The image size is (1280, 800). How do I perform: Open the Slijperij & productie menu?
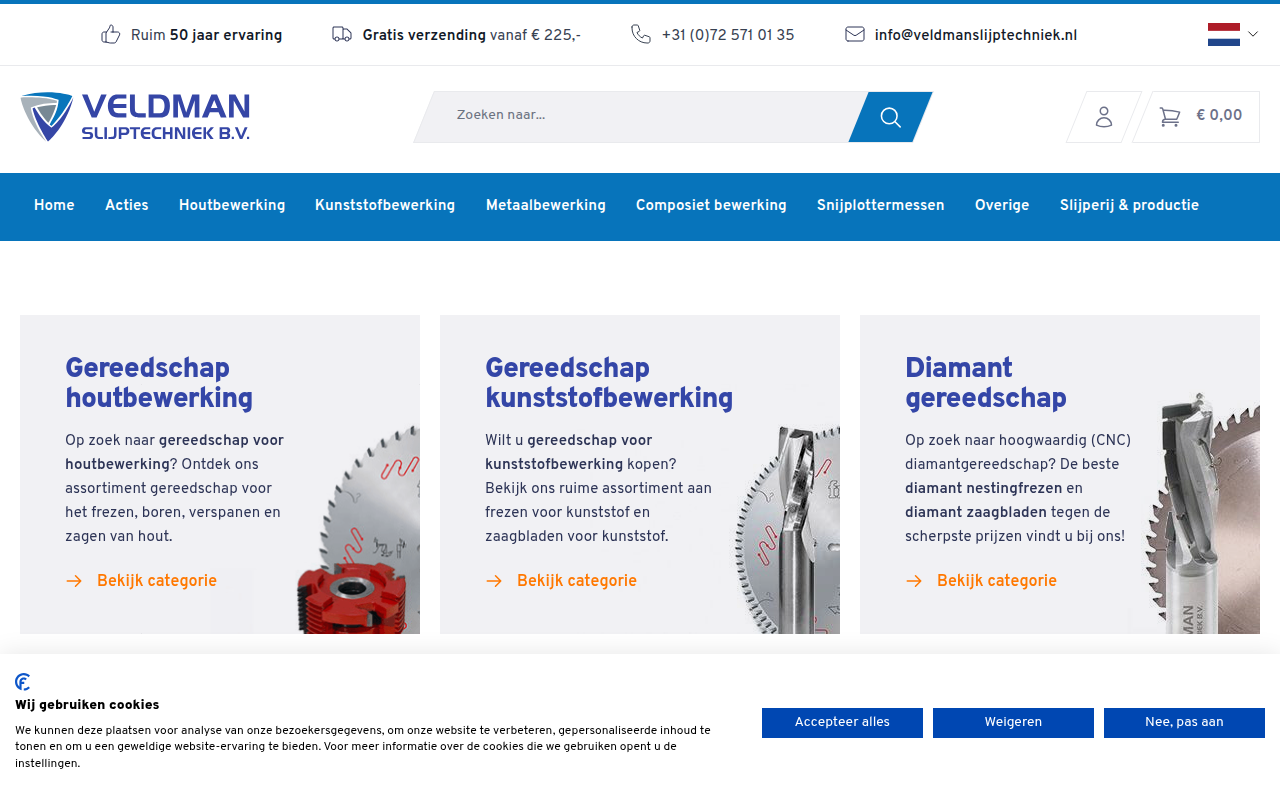(1129, 206)
